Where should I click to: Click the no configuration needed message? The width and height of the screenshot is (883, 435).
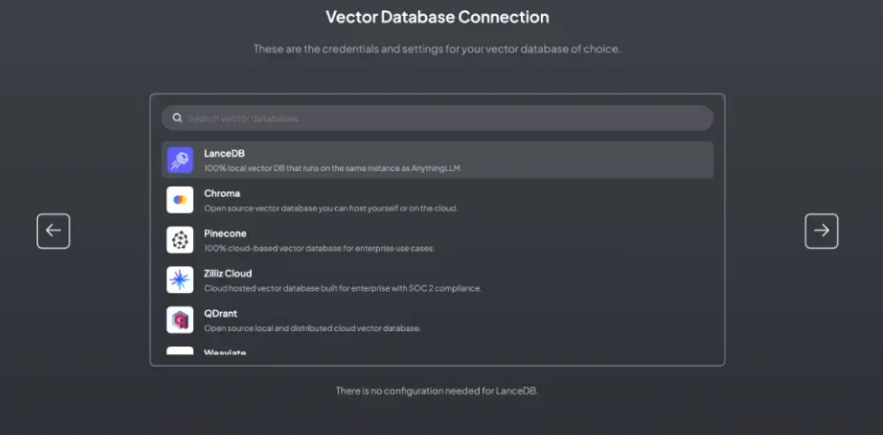pos(438,390)
